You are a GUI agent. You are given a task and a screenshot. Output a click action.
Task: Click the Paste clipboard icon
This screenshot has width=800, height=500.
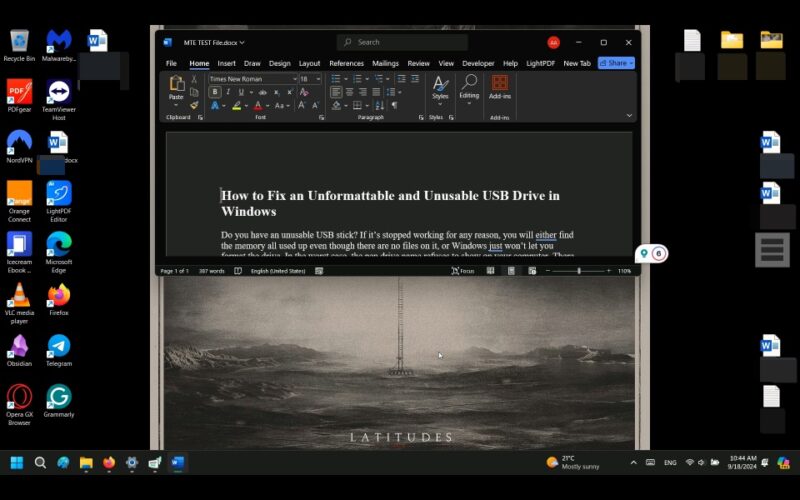(x=176, y=84)
